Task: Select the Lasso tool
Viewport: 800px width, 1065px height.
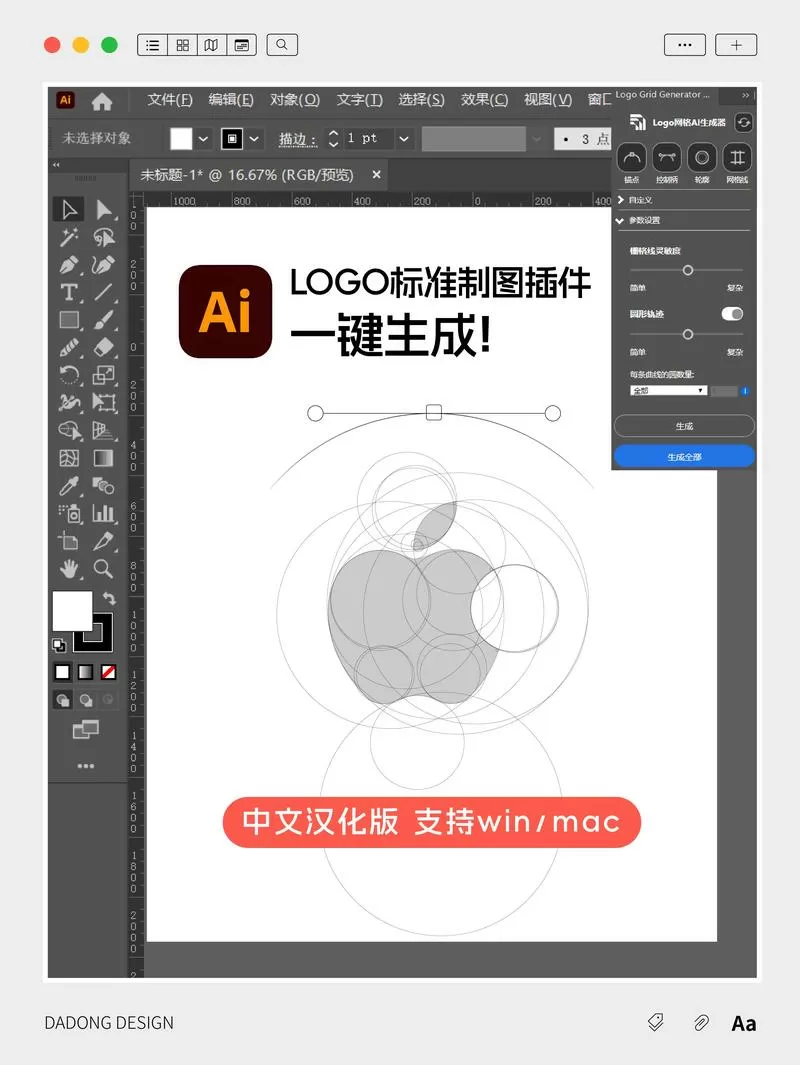Action: [x=103, y=237]
